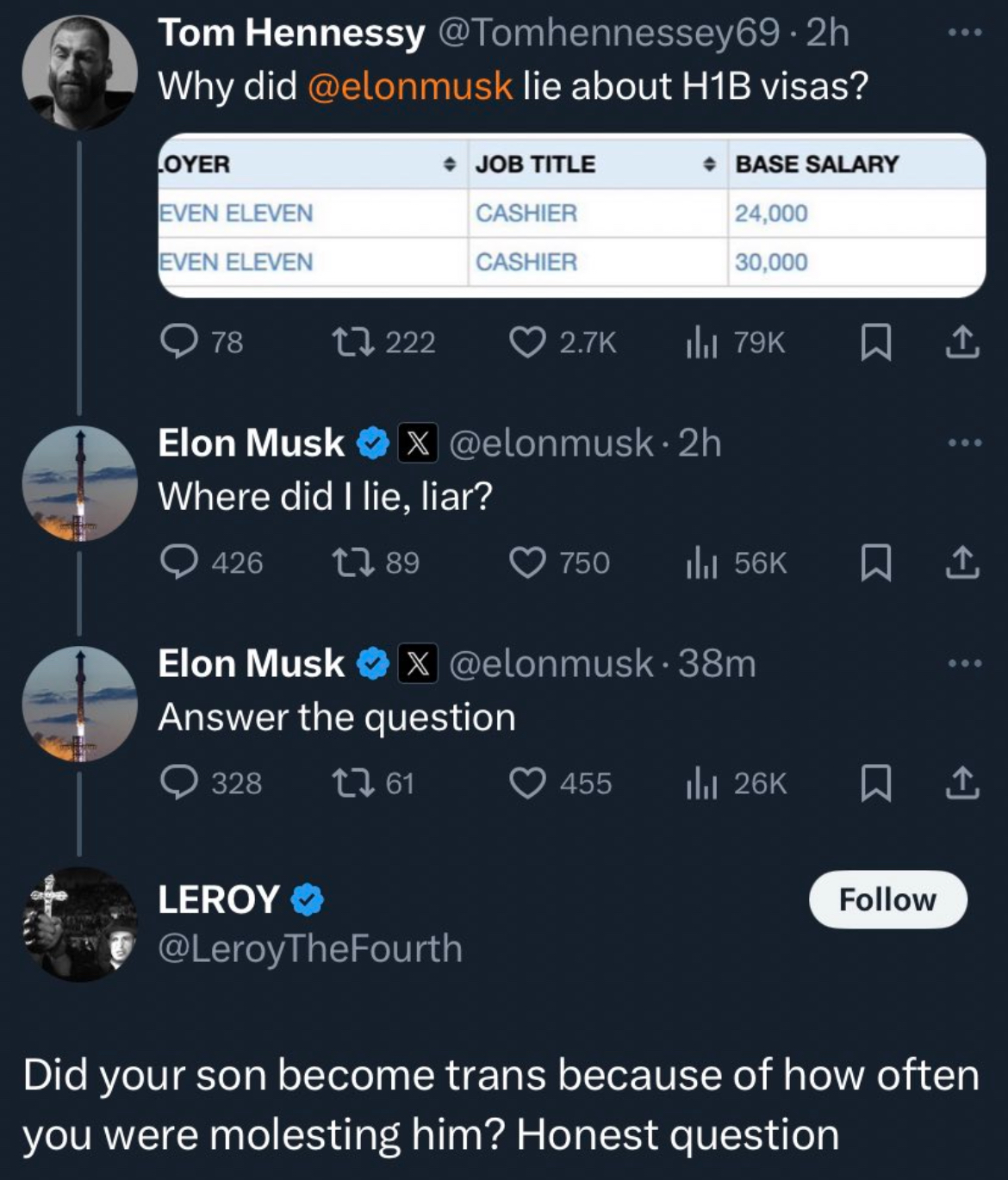Retweet Tom Hennessy's H1B tweet
Viewport: 1008px width, 1180px height.
click(352, 343)
